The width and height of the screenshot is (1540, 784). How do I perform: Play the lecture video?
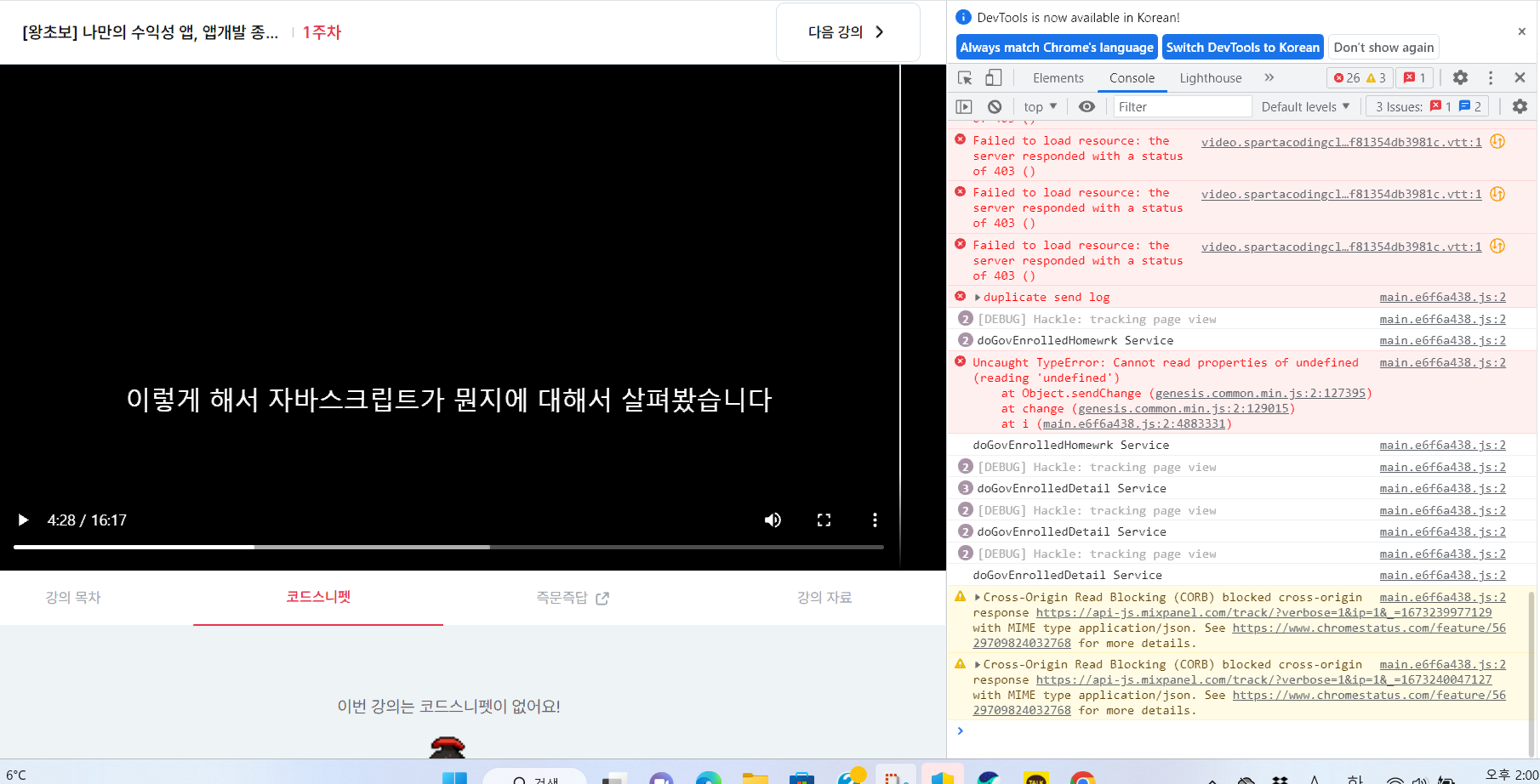pyautogui.click(x=23, y=520)
